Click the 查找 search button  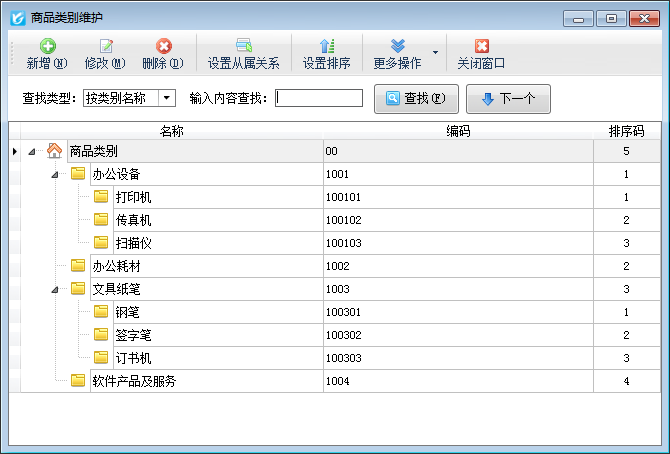[x=415, y=98]
